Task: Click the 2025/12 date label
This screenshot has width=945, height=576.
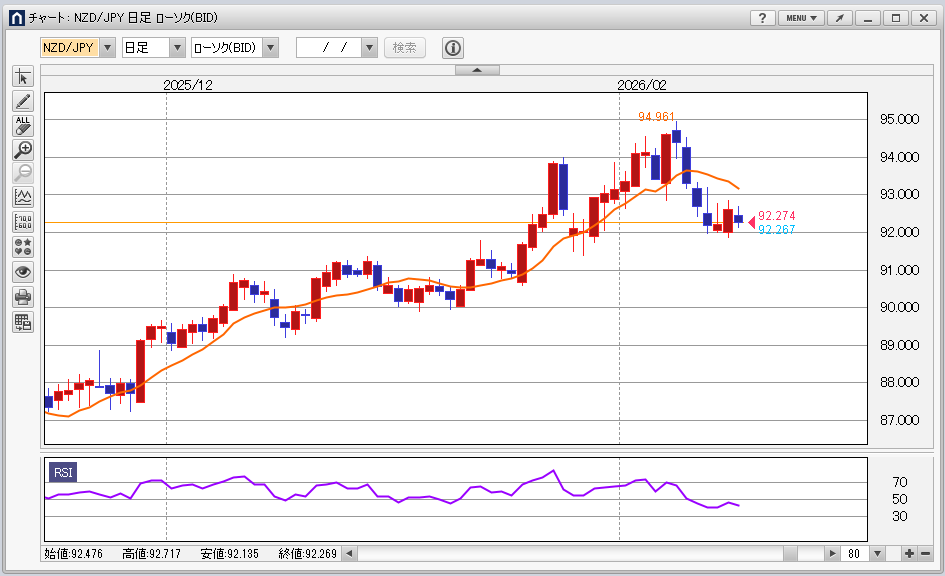Action: (188, 85)
